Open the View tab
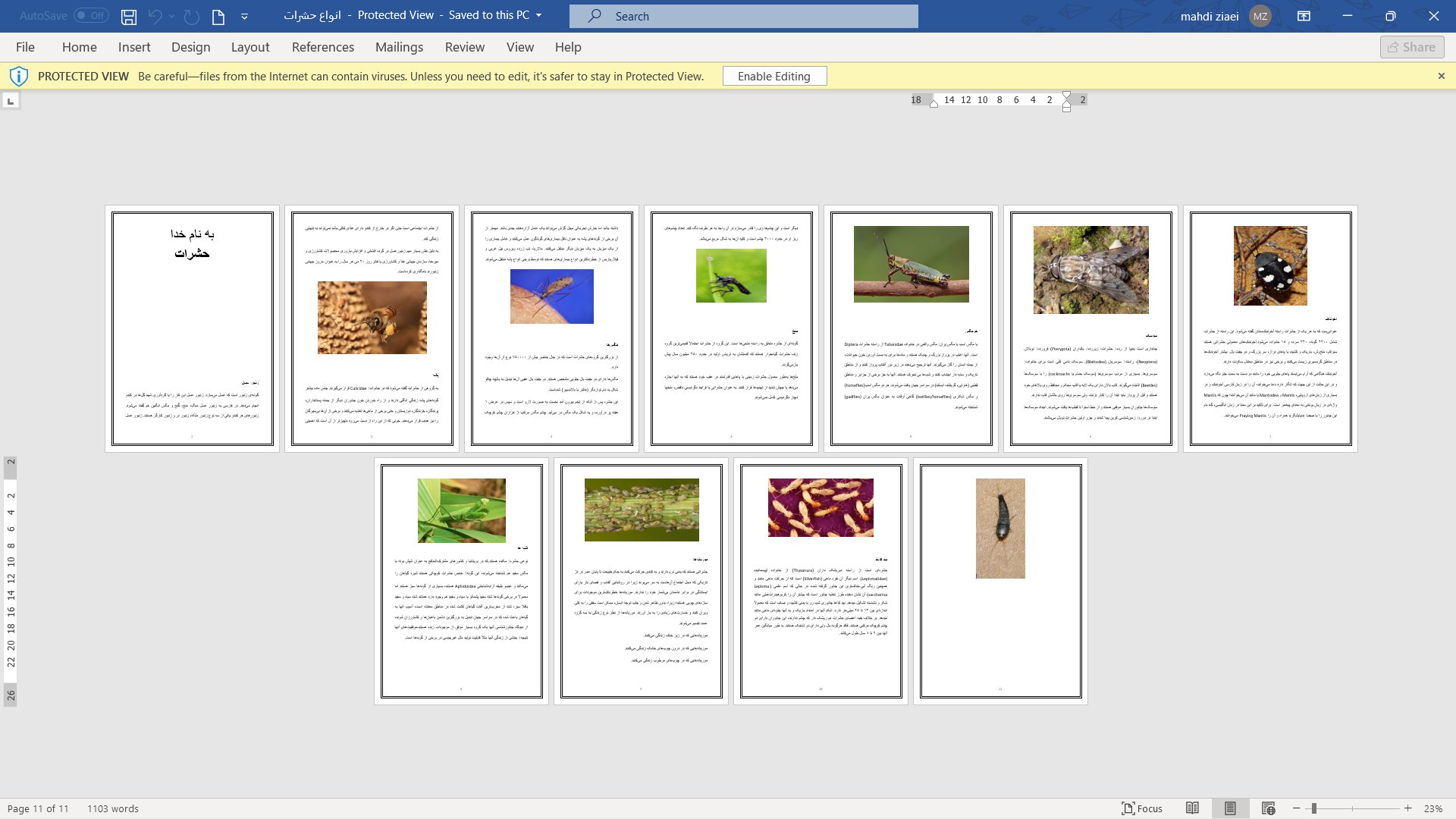This screenshot has height=819, width=1456. click(520, 47)
